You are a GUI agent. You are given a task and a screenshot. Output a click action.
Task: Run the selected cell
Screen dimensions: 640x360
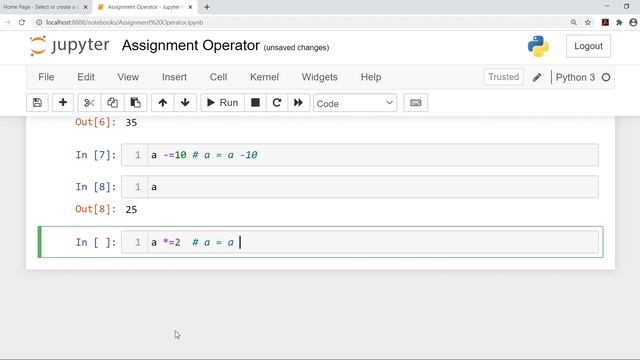pos(222,102)
